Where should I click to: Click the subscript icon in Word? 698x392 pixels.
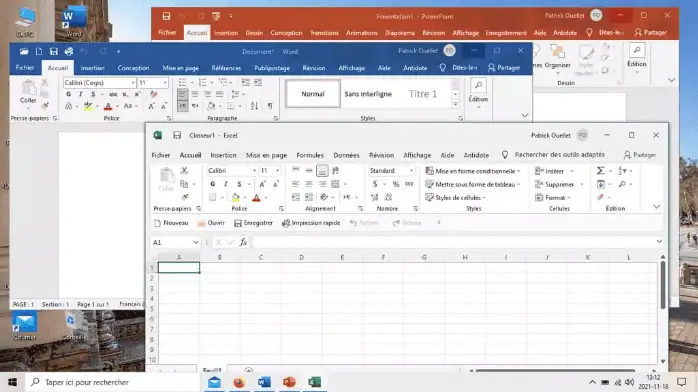(x=125, y=94)
